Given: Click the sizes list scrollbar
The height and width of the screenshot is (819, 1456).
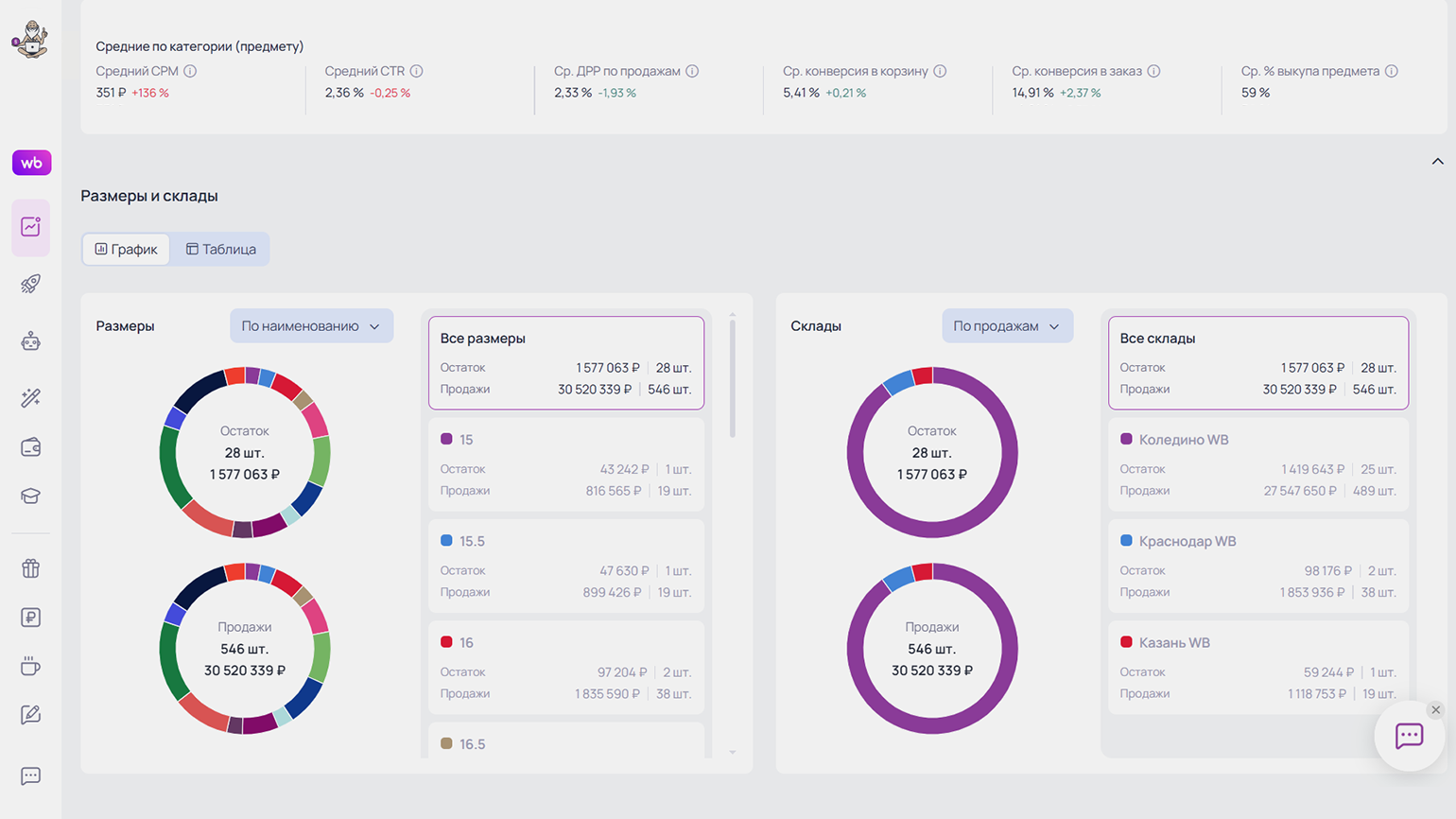Looking at the screenshot, I should (733, 378).
